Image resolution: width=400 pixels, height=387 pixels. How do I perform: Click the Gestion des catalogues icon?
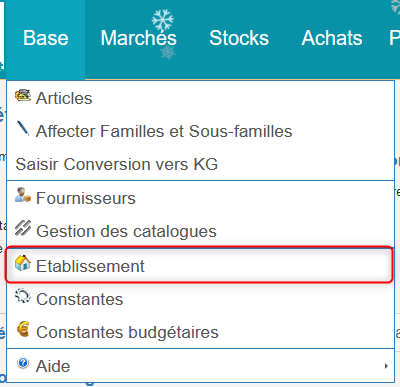coord(23,228)
